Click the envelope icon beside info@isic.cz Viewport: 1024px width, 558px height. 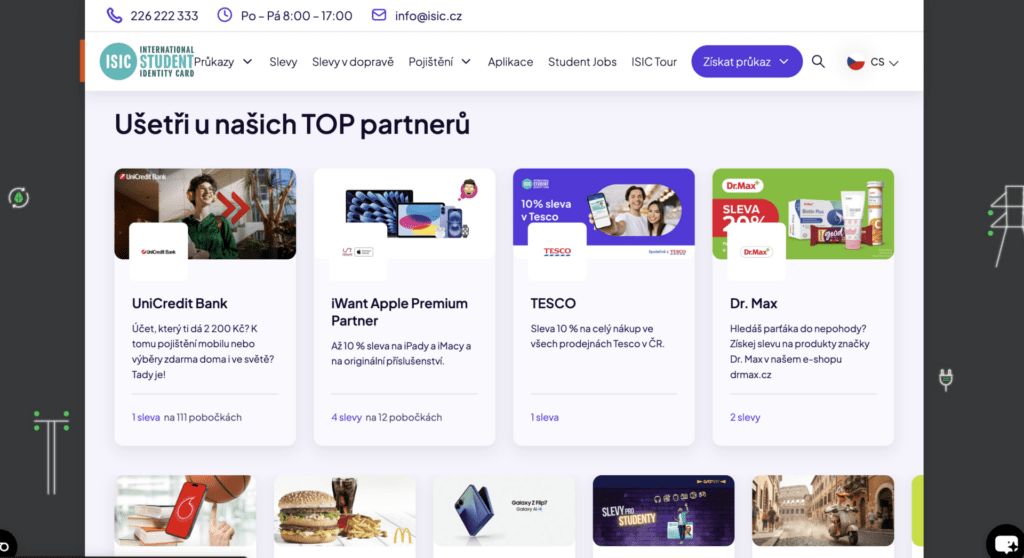(x=379, y=15)
